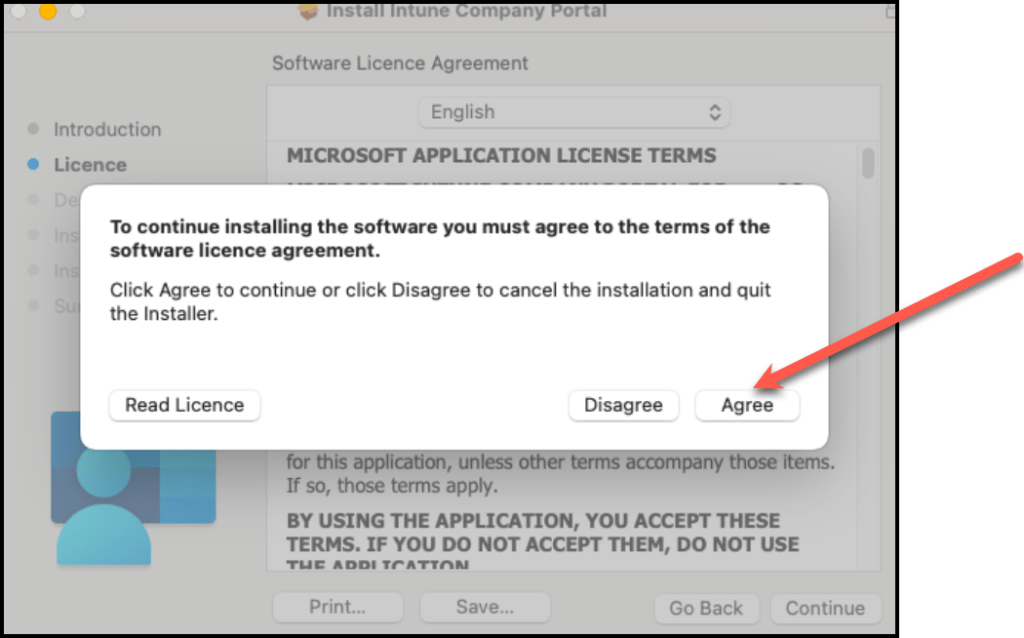Open the Read Licence button
The height and width of the screenshot is (638, 1024).
pyautogui.click(x=184, y=405)
